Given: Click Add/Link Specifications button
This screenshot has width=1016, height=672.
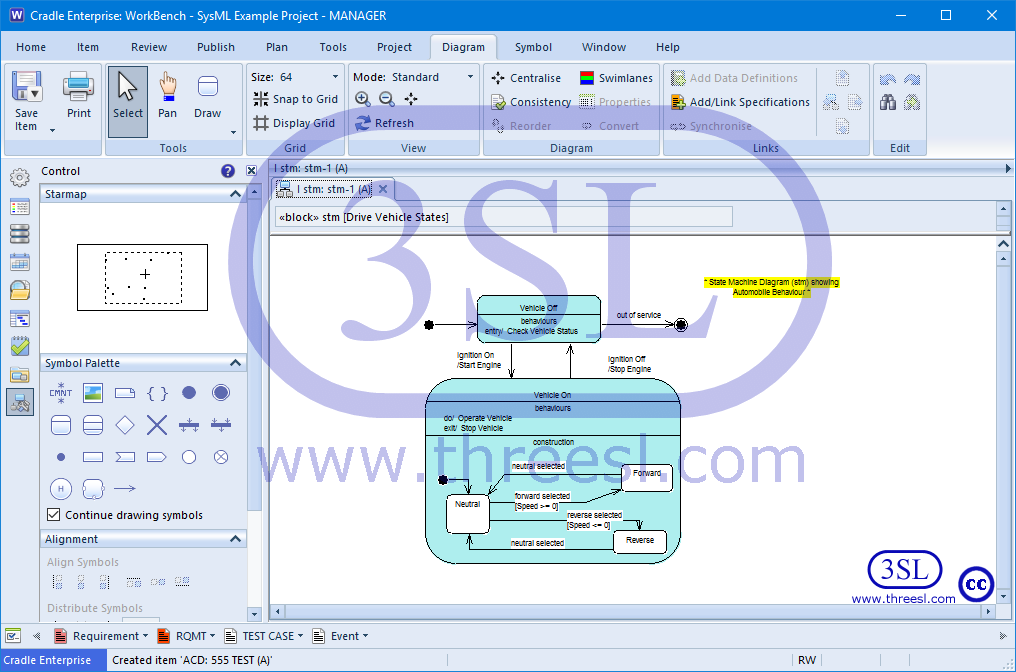Looking at the screenshot, I should click(741, 102).
